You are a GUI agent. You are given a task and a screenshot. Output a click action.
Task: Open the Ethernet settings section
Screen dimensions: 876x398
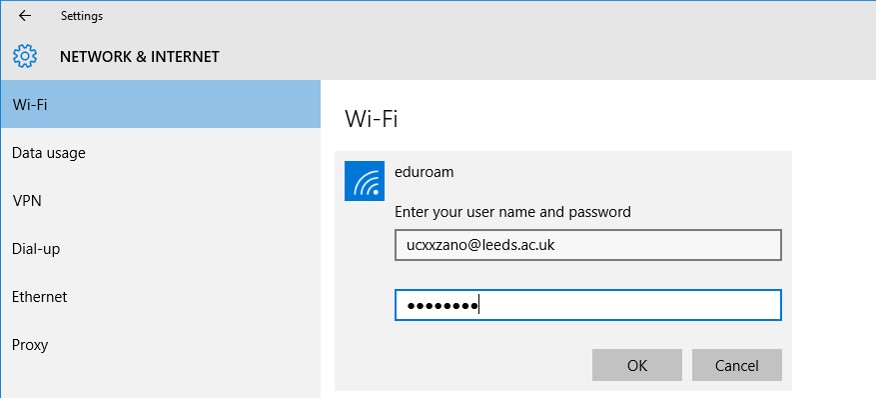tap(161, 297)
